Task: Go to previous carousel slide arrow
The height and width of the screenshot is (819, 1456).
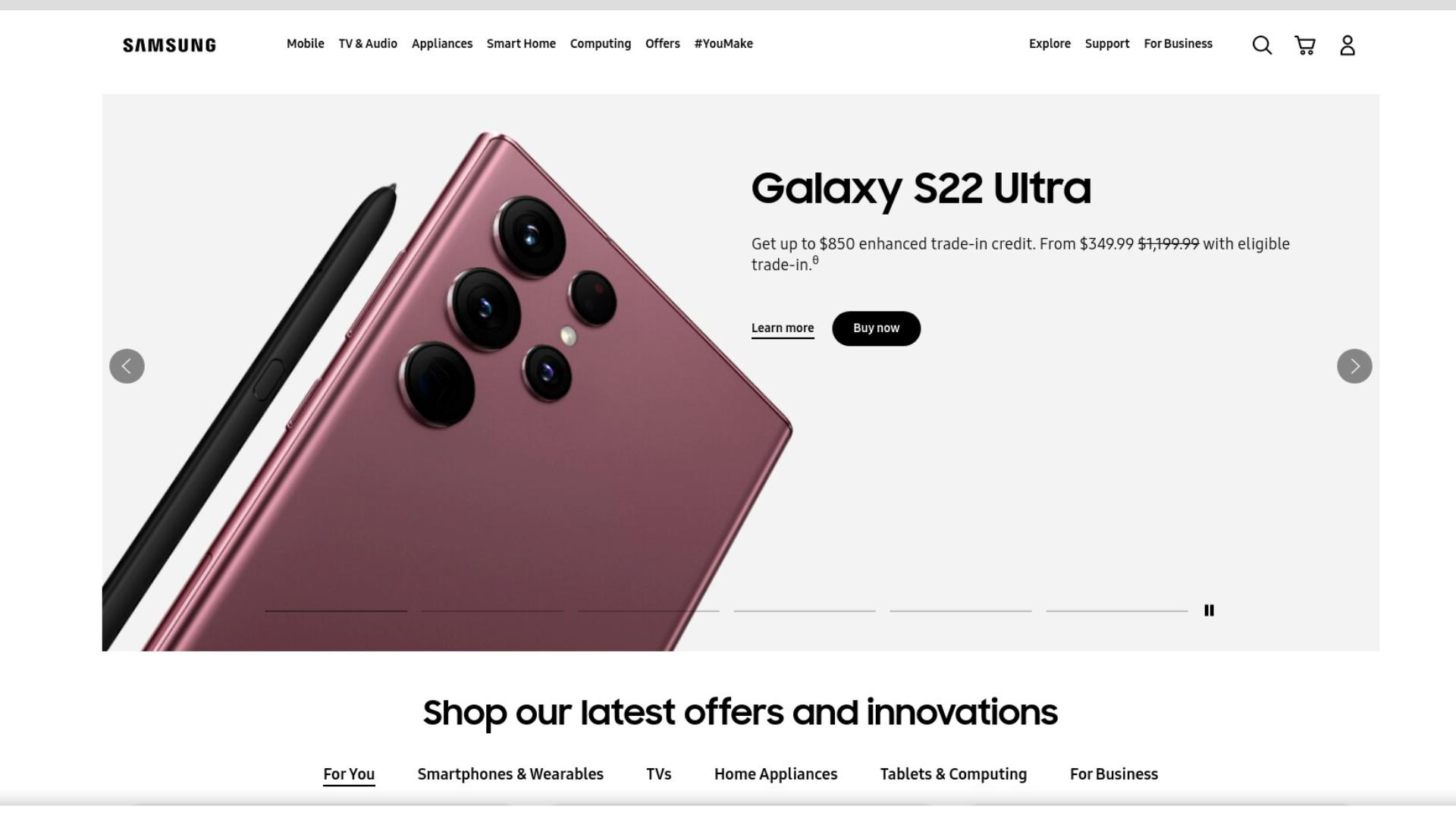Action: [x=127, y=366]
